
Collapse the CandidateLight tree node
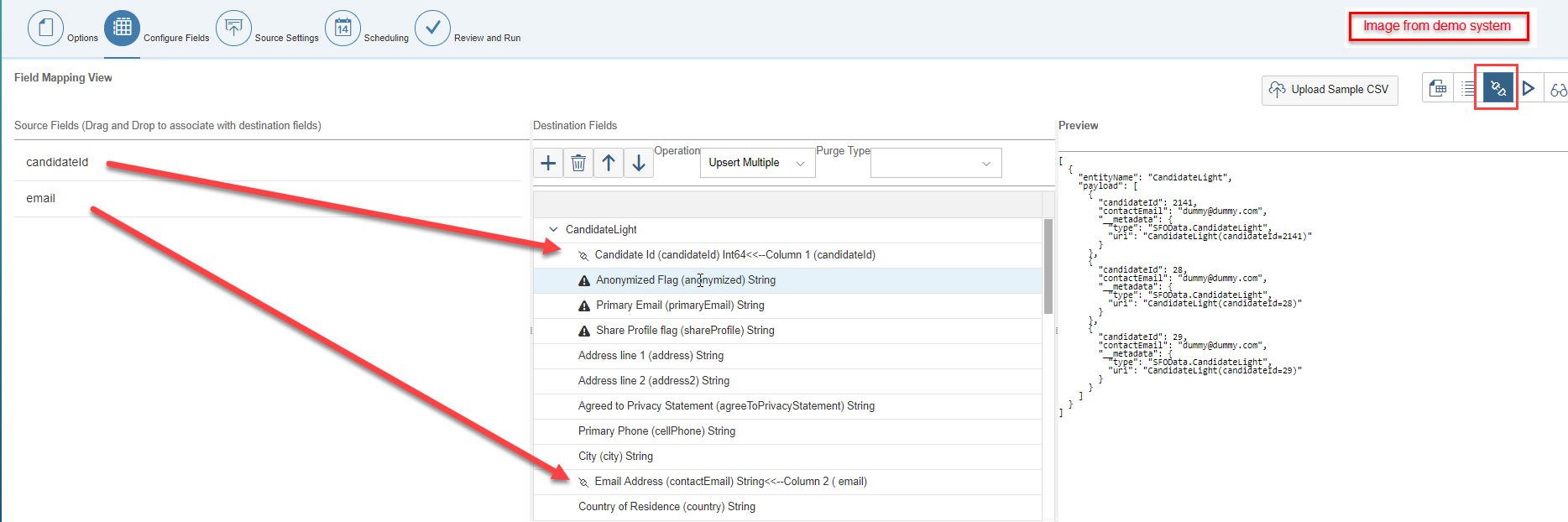(x=553, y=229)
